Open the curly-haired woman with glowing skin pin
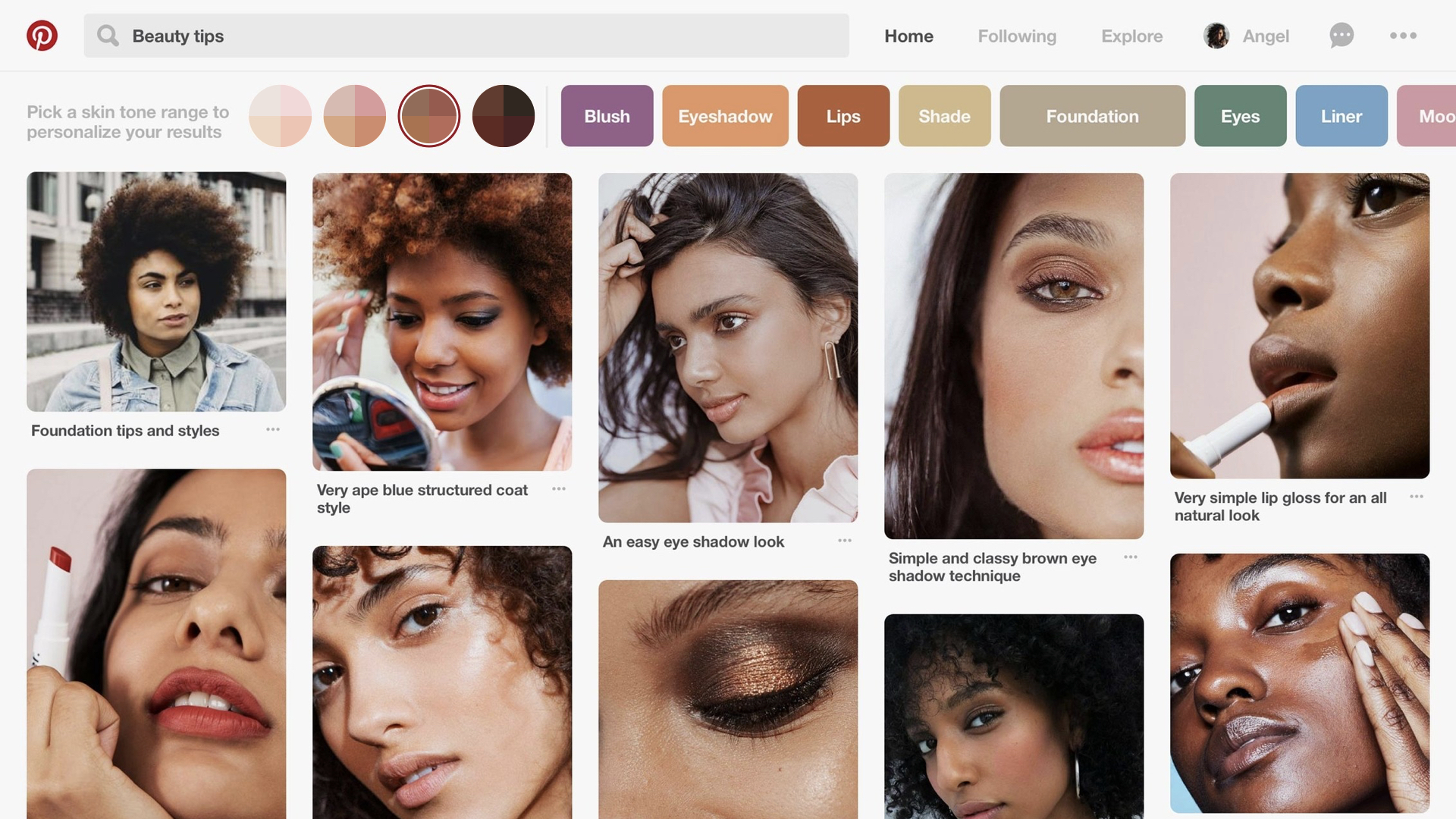This screenshot has height=819, width=1456. [x=442, y=682]
